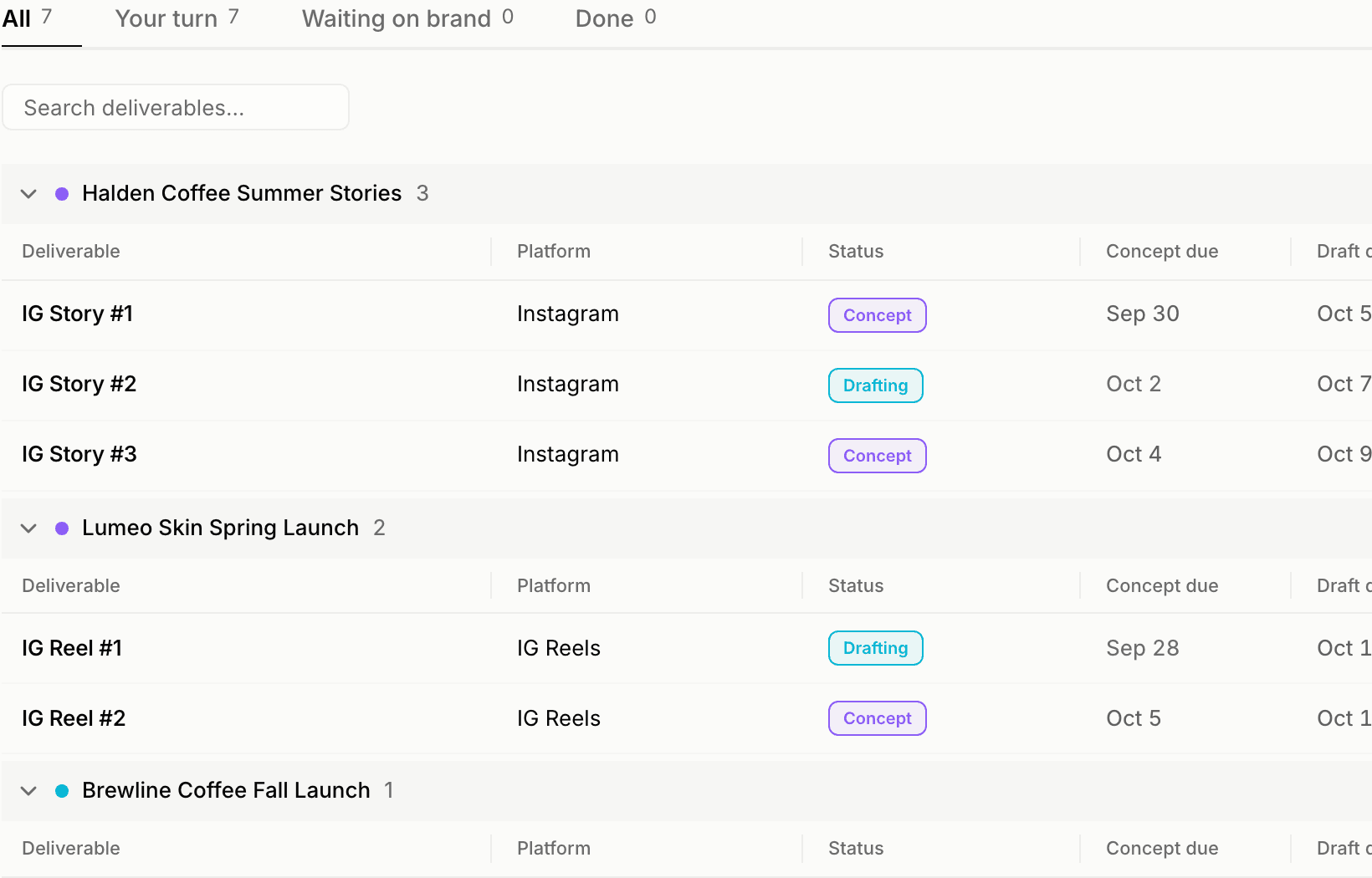
Task: Click the teal dot beside Brewline Coffee
Action: tap(62, 791)
